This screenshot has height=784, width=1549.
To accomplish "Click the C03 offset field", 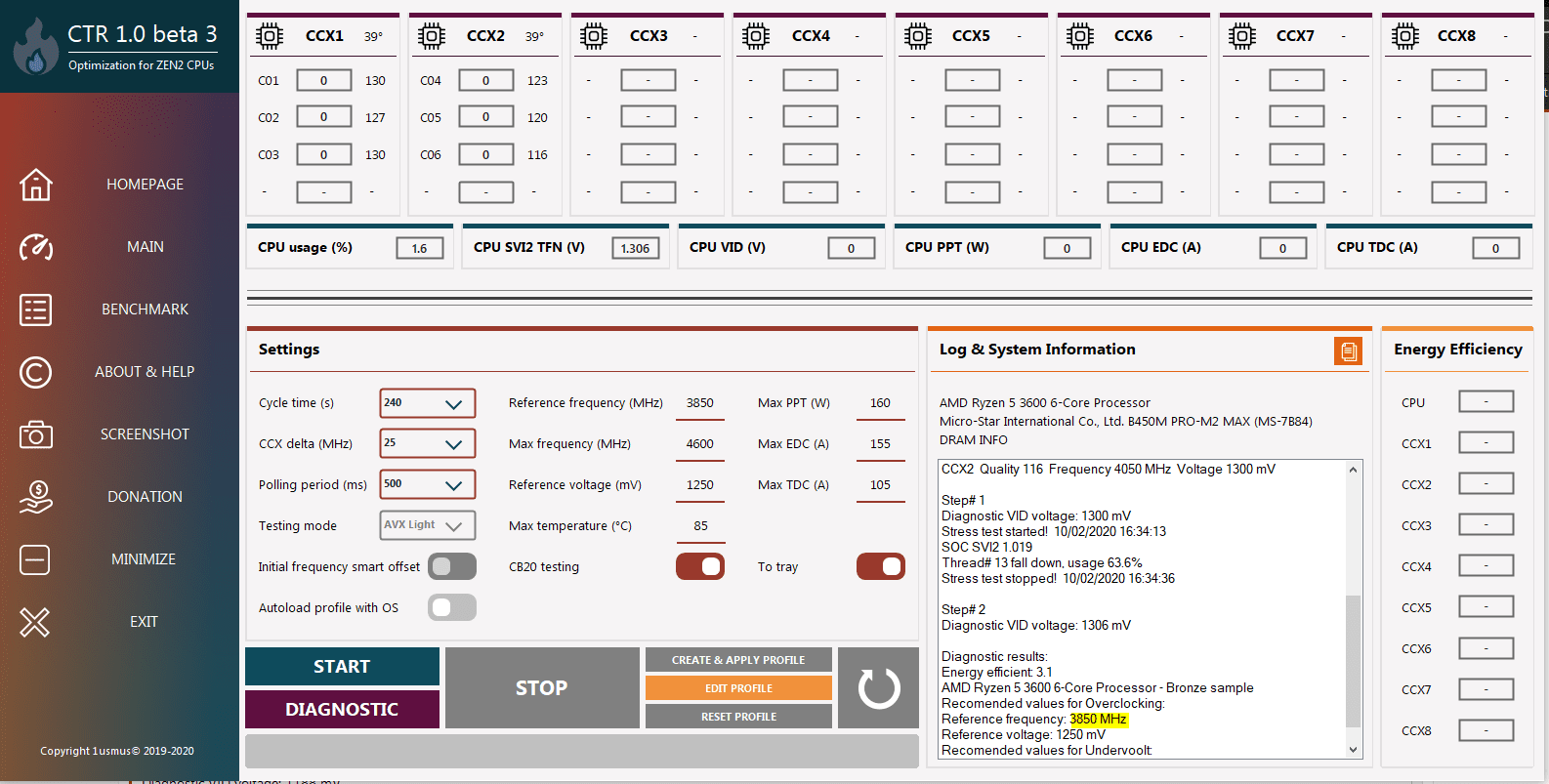I will point(324,154).
